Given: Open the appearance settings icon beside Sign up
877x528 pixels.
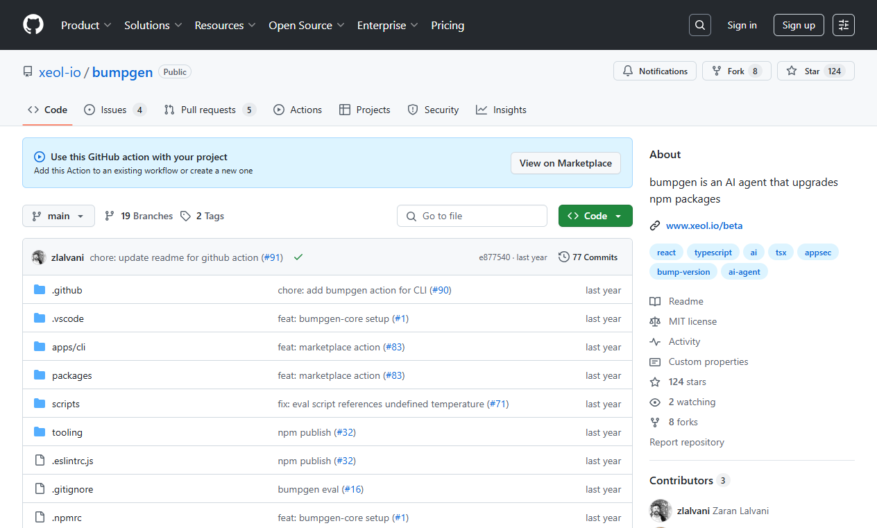Looking at the screenshot, I should [x=843, y=25].
